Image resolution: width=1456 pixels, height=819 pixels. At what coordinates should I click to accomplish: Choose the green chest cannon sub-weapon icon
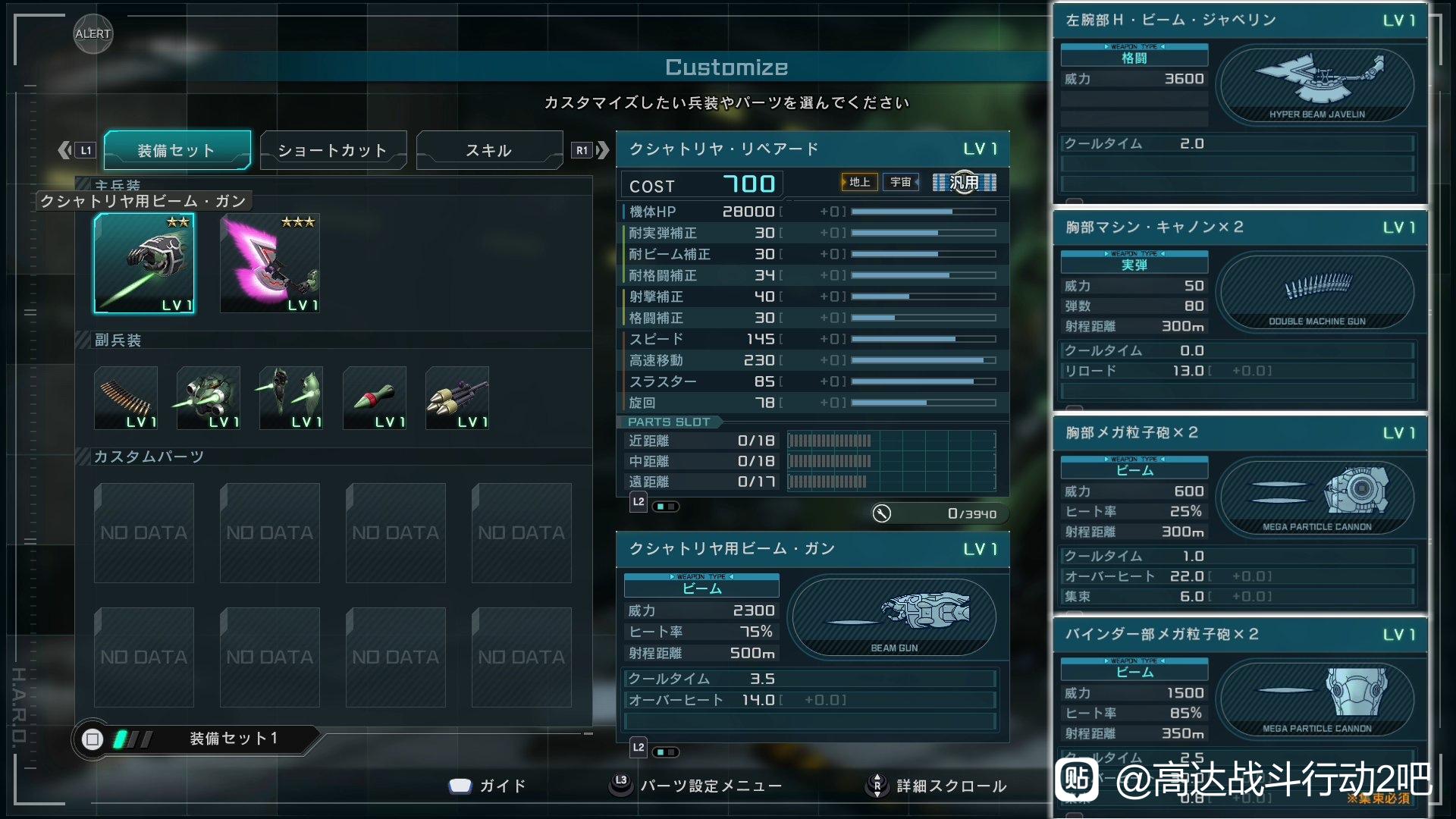coord(209,398)
